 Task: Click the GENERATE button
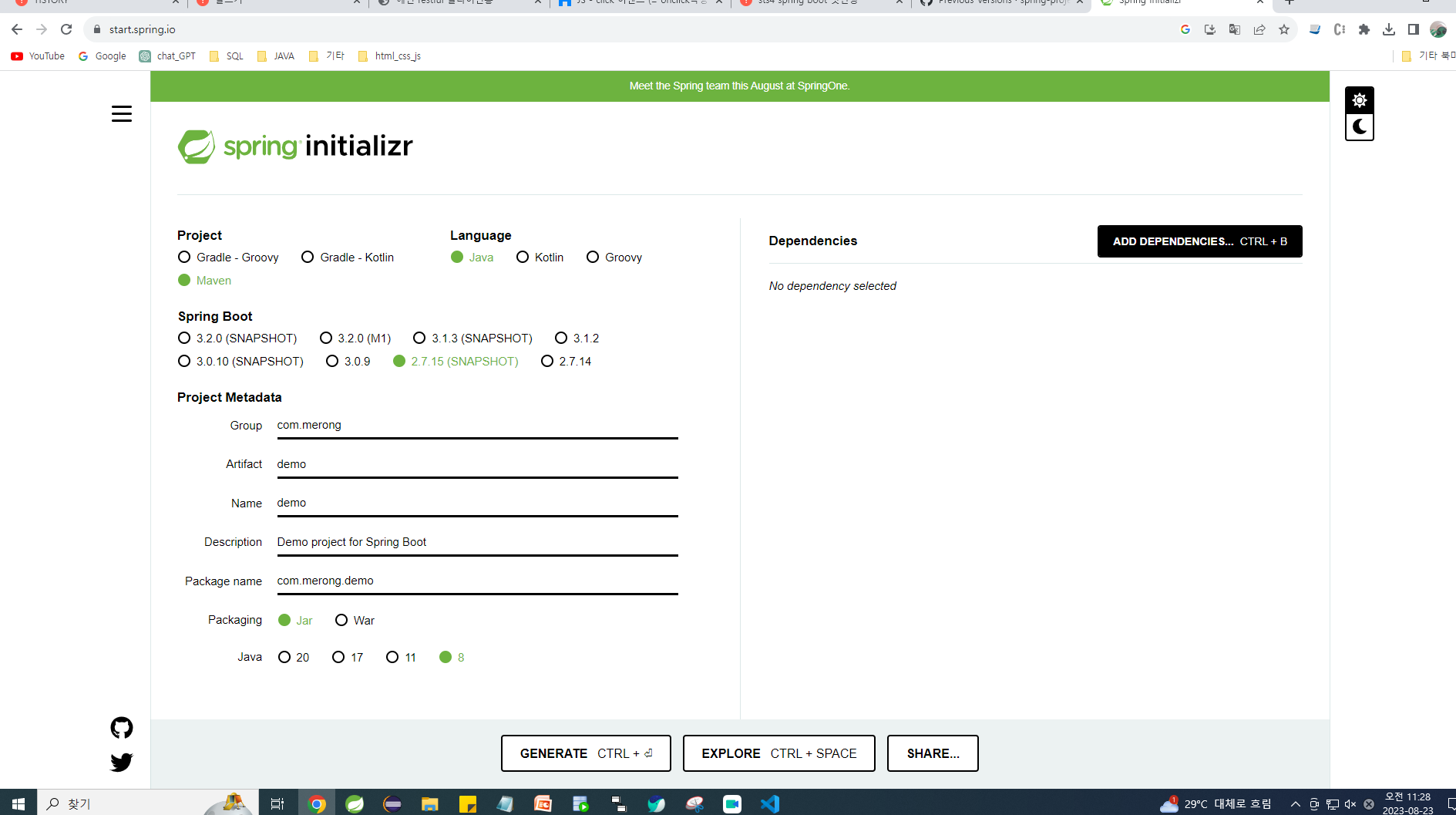point(586,753)
